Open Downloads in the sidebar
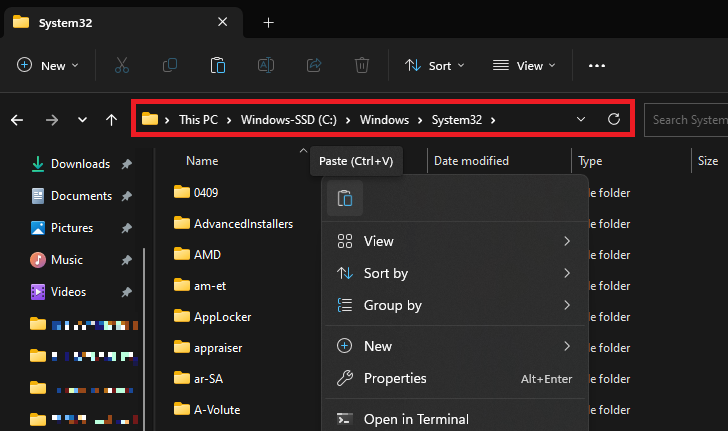728x431 pixels. (x=80, y=164)
